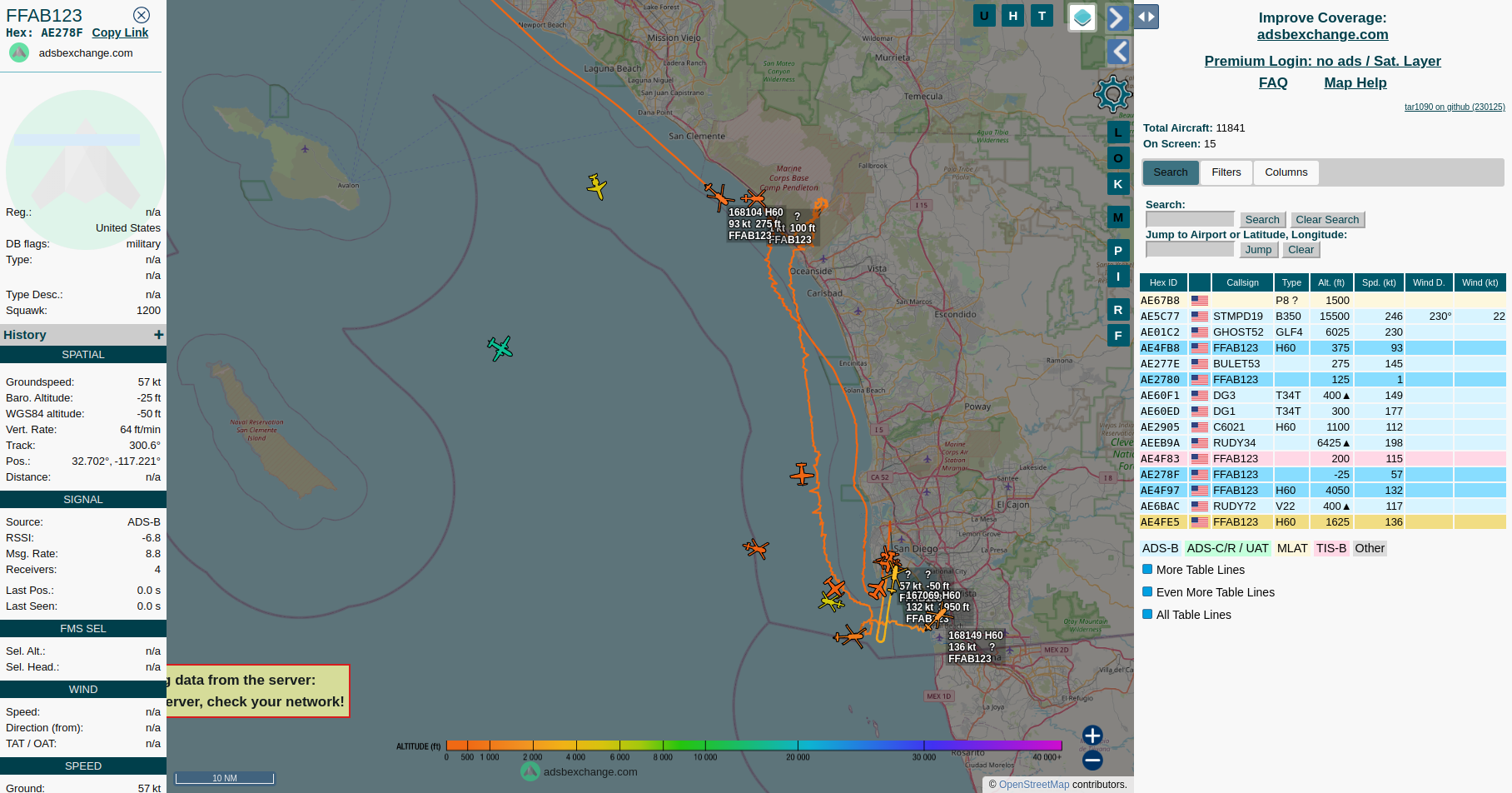Click the Copy Link link
Viewport: 1512px width, 793px height.
[x=120, y=32]
